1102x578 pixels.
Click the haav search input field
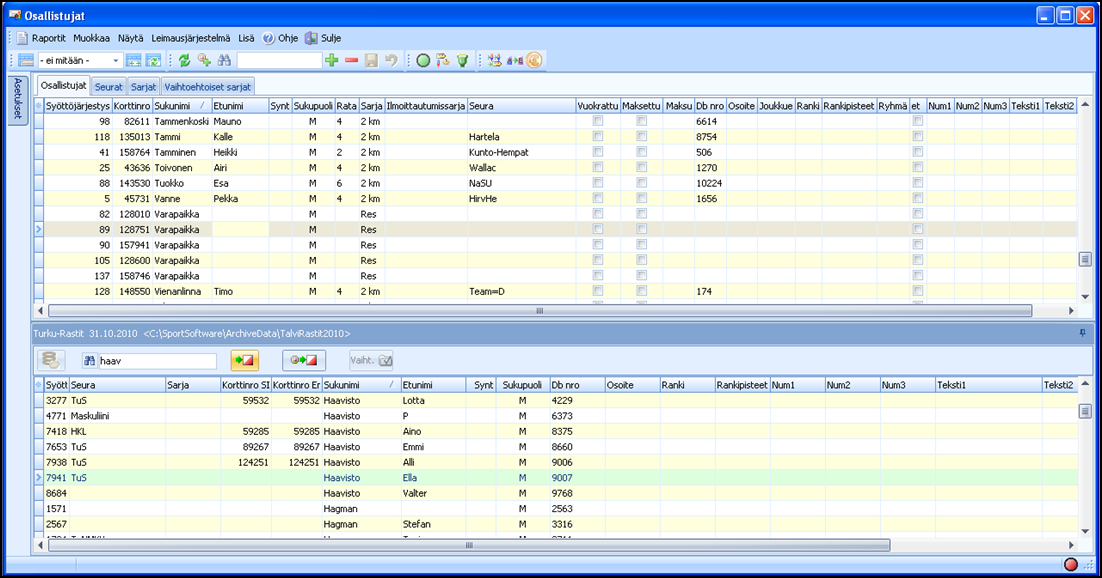[157, 361]
